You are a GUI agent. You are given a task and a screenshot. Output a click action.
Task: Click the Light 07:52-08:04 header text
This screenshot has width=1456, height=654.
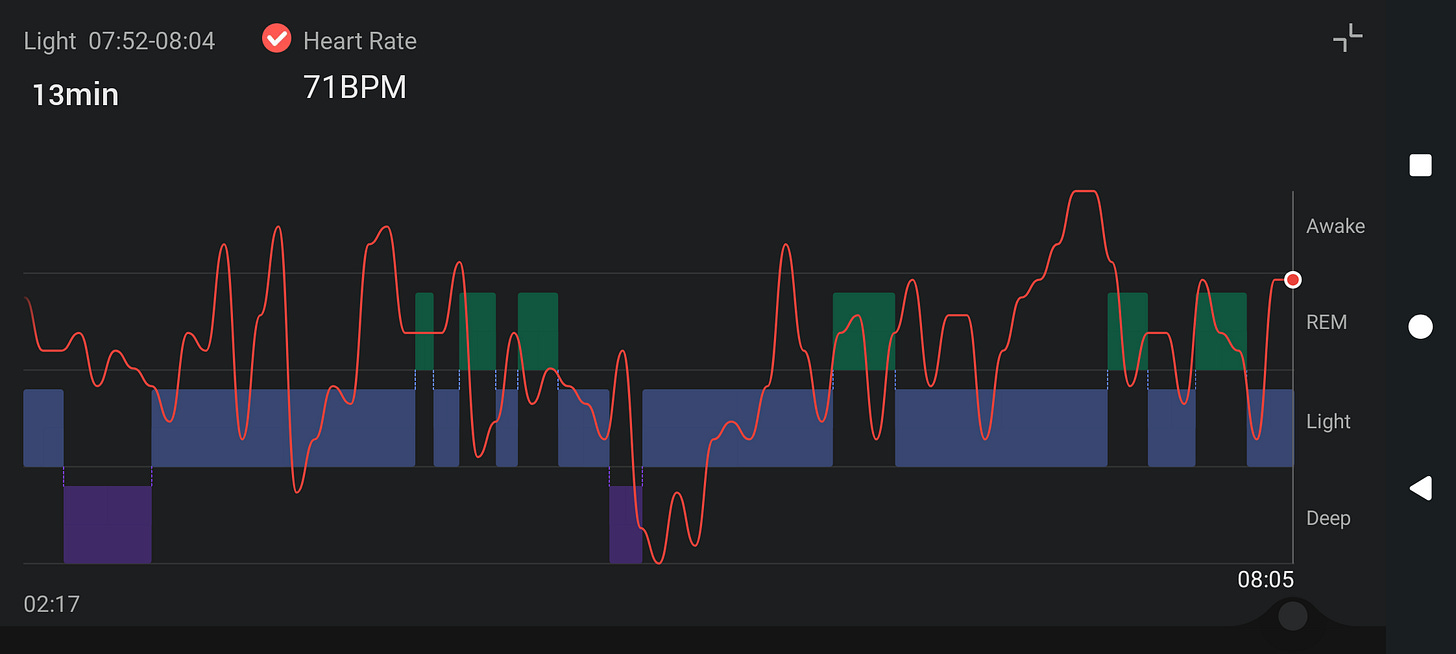point(119,41)
